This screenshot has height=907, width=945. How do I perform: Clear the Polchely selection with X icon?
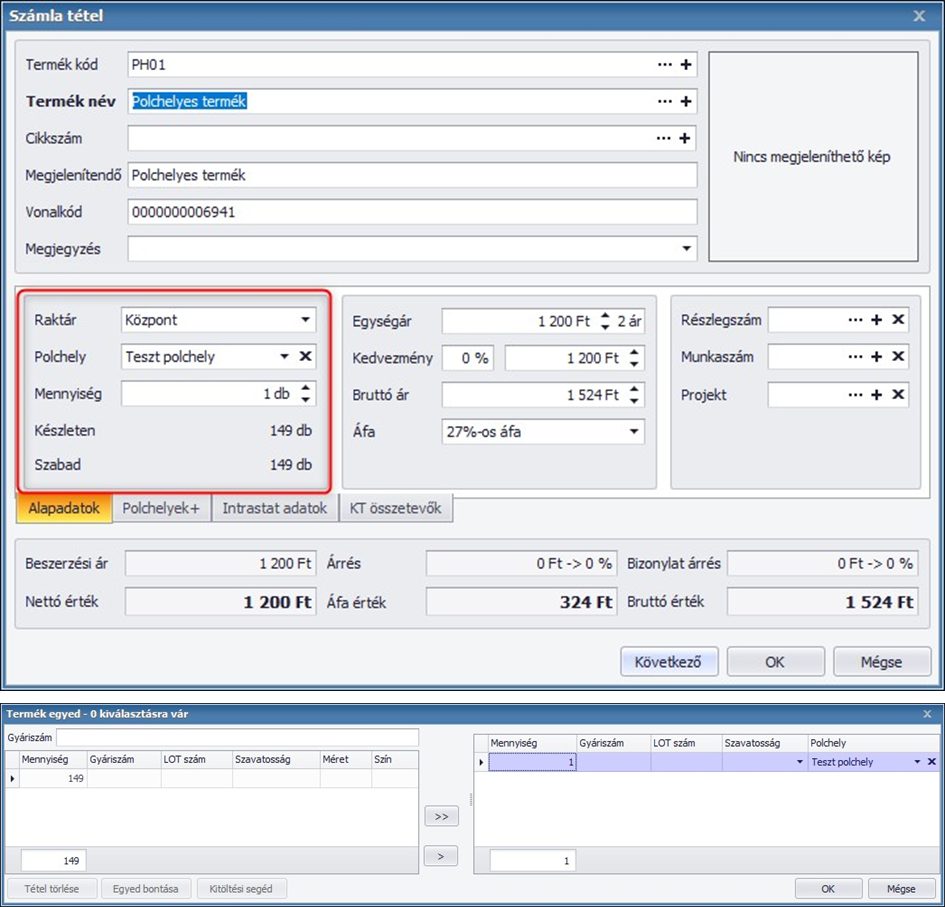coord(306,356)
